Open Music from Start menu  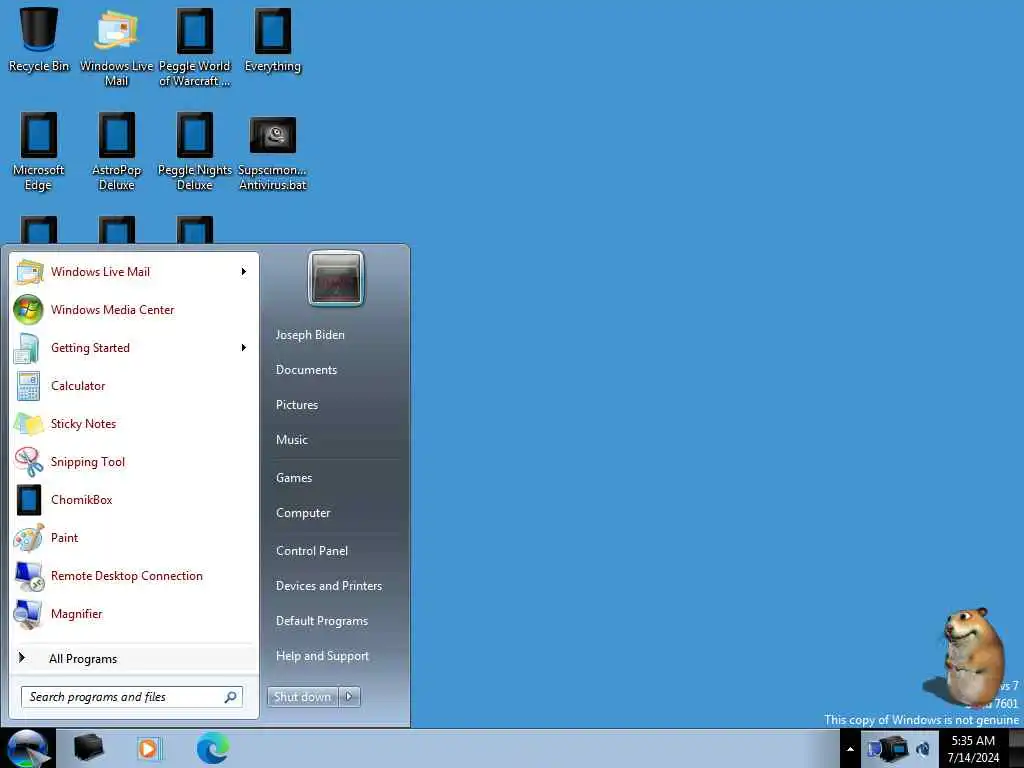(x=292, y=440)
